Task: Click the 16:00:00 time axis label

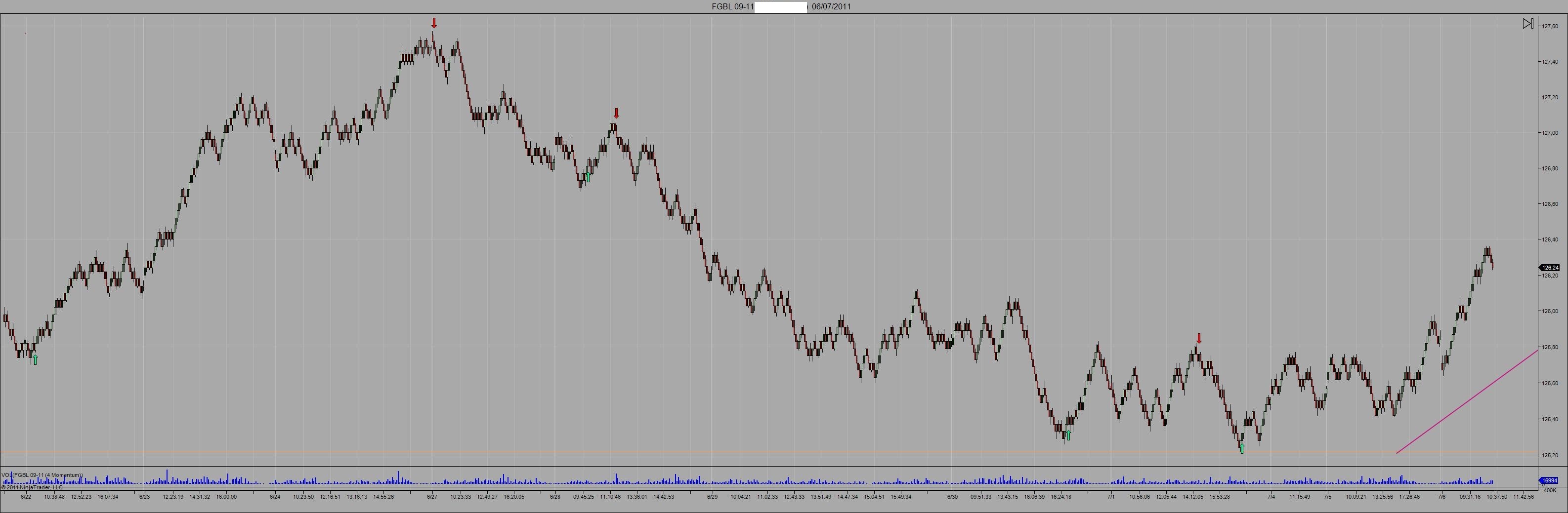Action: tap(226, 497)
